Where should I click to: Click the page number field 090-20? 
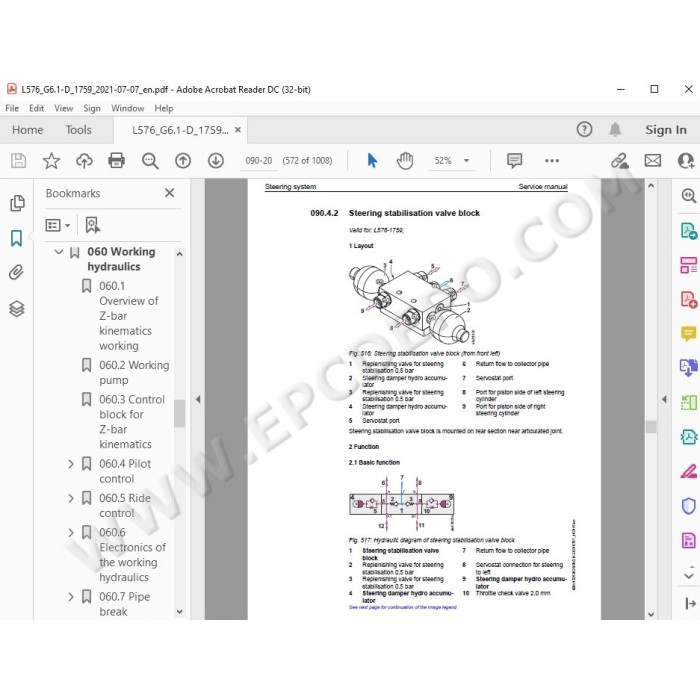pos(258,161)
